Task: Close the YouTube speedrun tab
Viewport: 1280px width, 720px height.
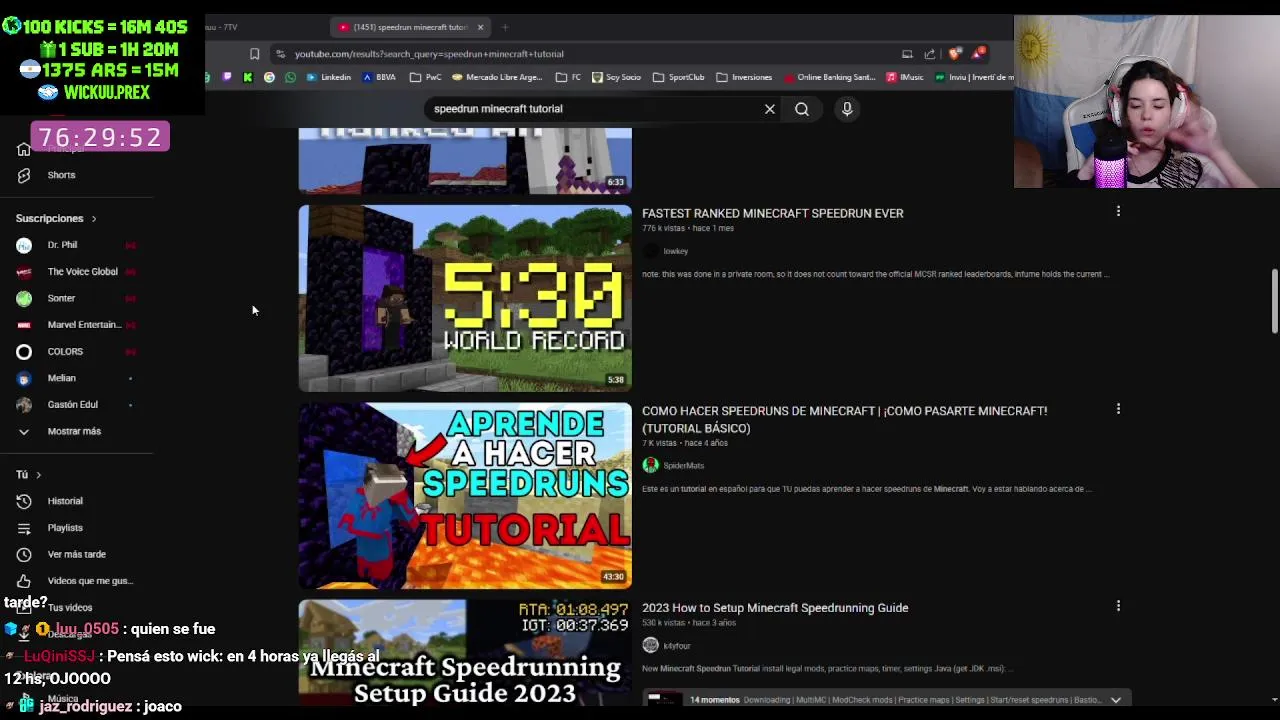Action: [480, 27]
